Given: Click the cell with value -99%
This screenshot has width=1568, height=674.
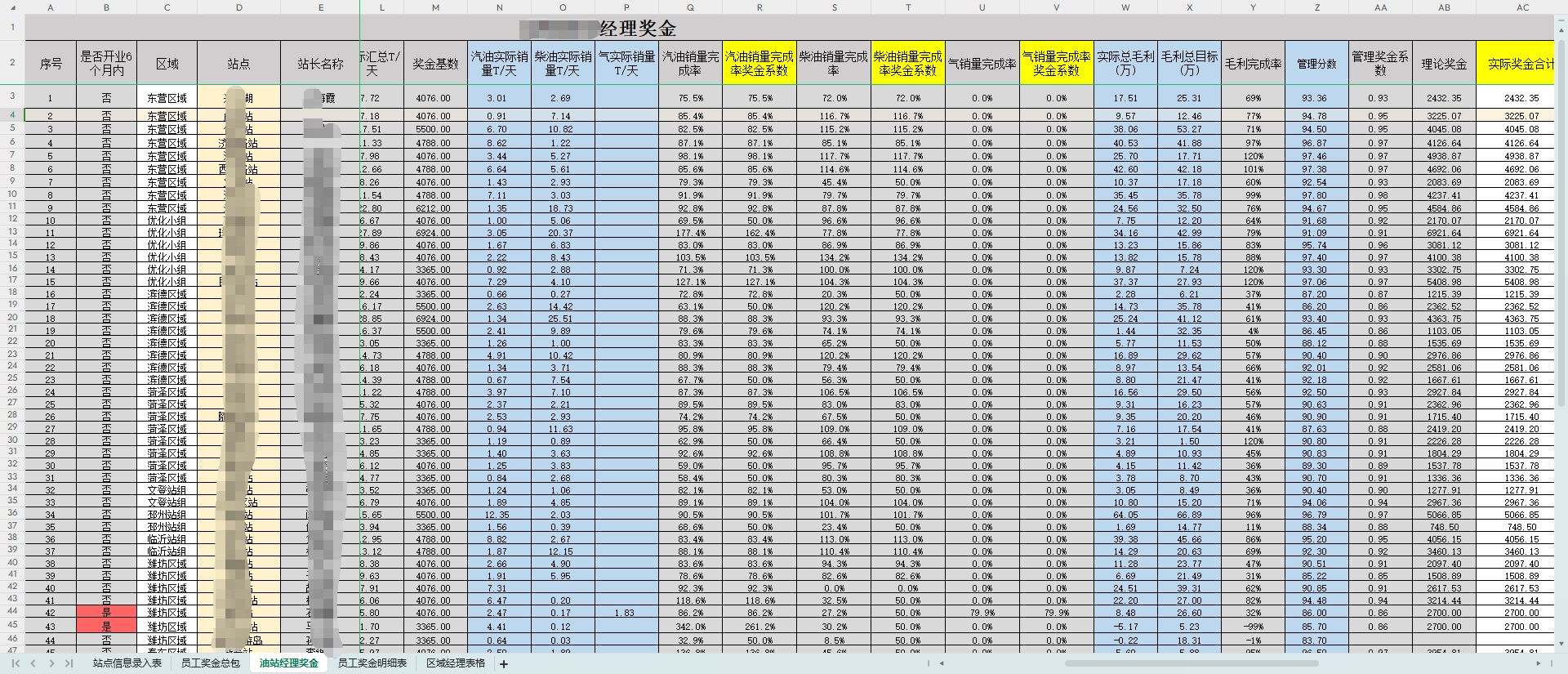Looking at the screenshot, I should click(x=1253, y=626).
